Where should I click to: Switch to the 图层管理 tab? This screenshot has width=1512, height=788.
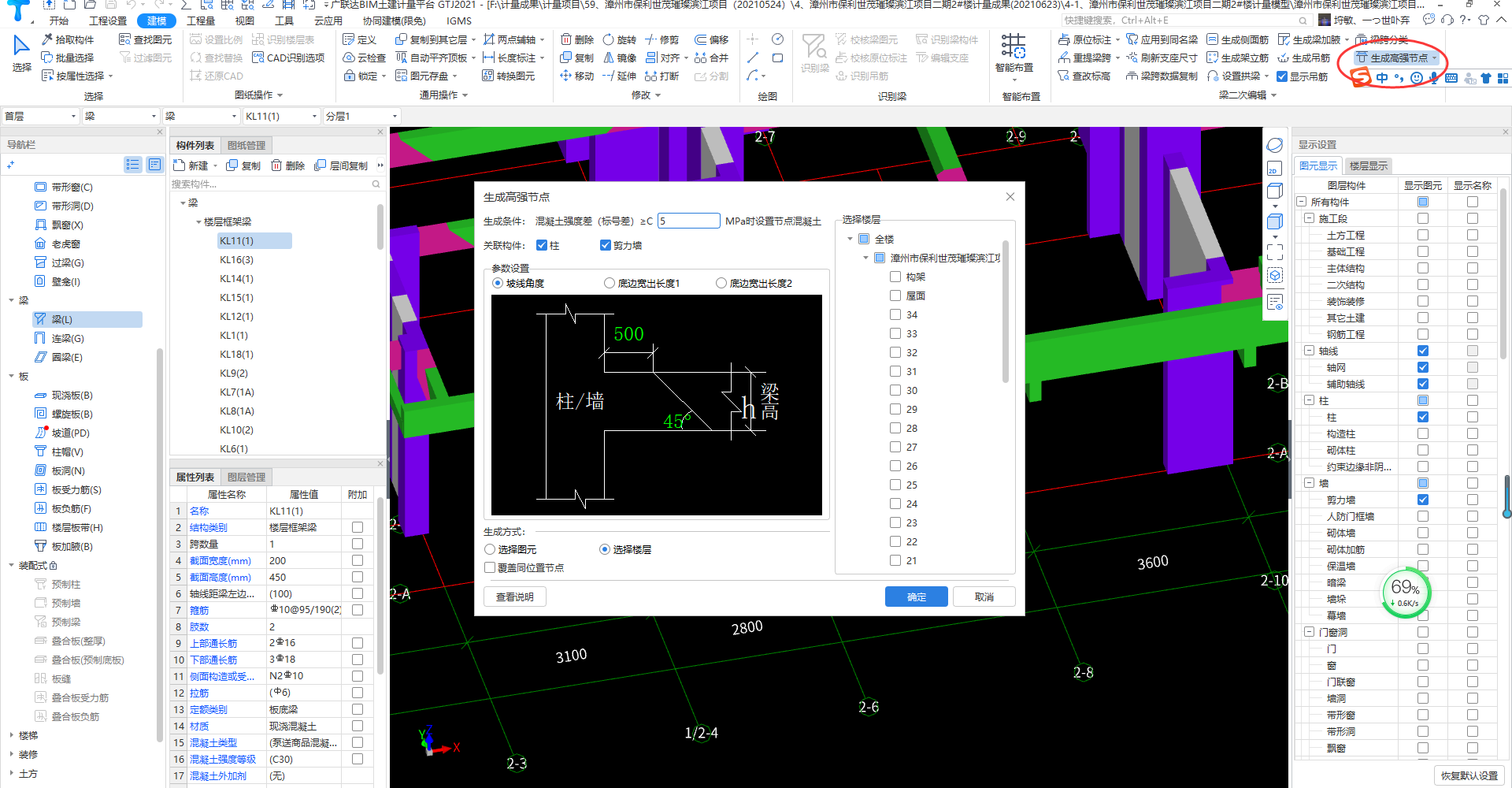point(246,477)
